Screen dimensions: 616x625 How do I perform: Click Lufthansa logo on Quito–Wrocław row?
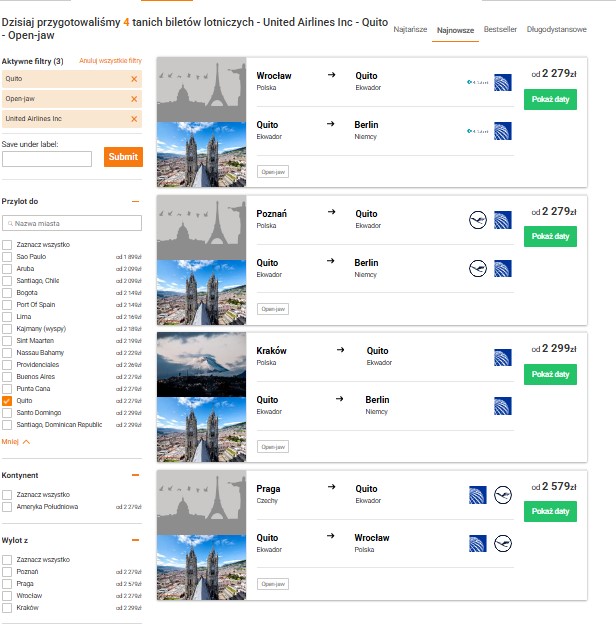503,543
